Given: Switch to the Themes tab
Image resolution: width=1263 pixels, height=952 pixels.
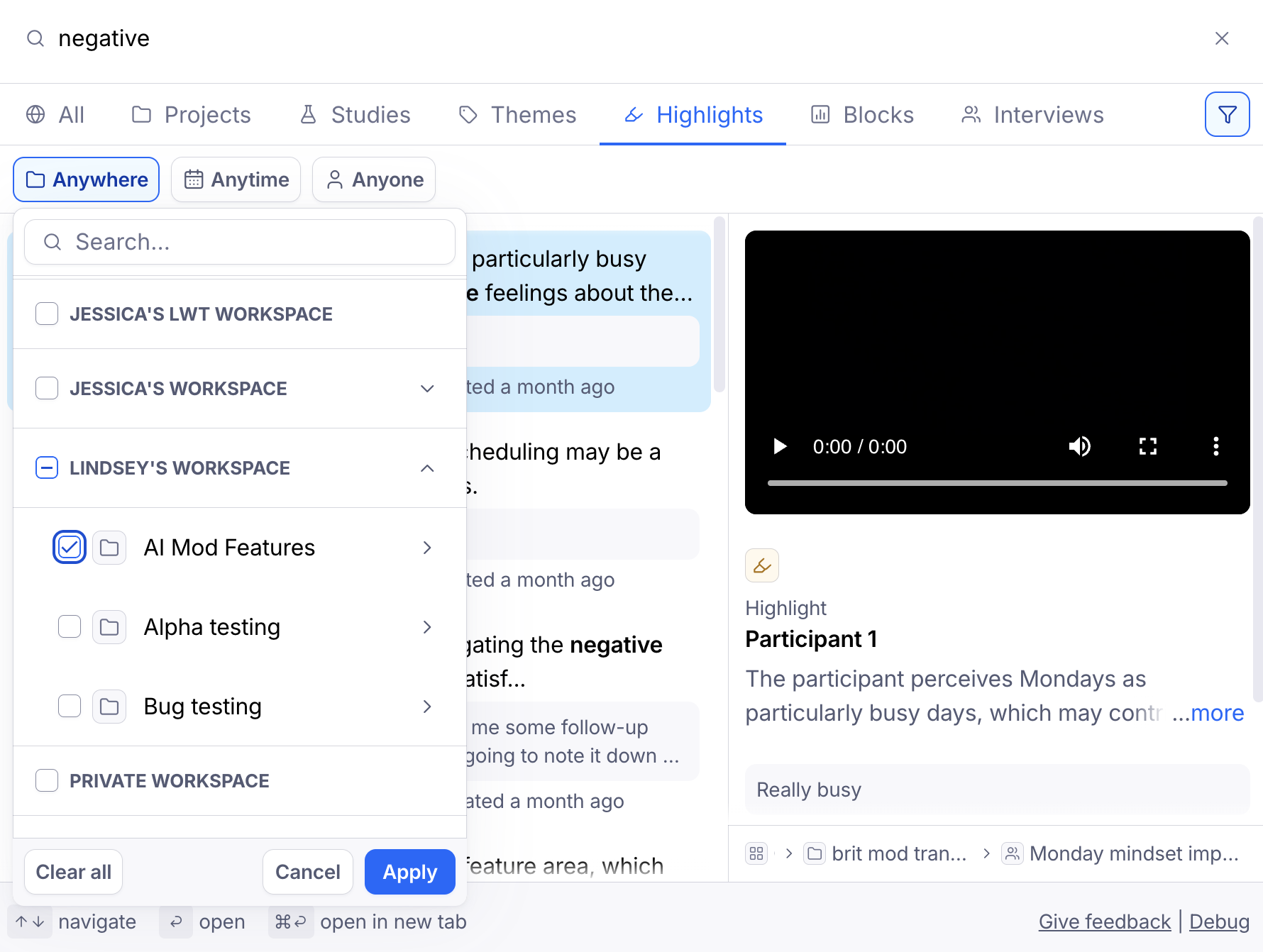Looking at the screenshot, I should pyautogui.click(x=518, y=115).
